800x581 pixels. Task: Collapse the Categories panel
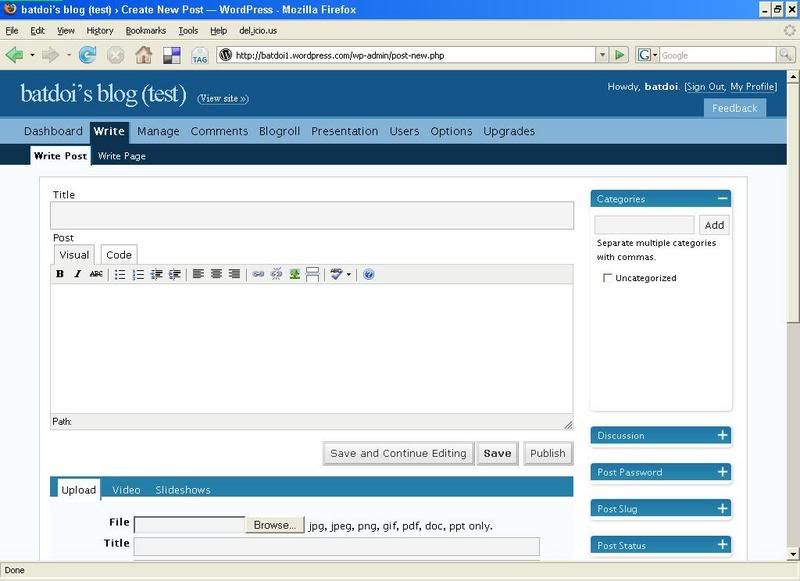(x=722, y=199)
